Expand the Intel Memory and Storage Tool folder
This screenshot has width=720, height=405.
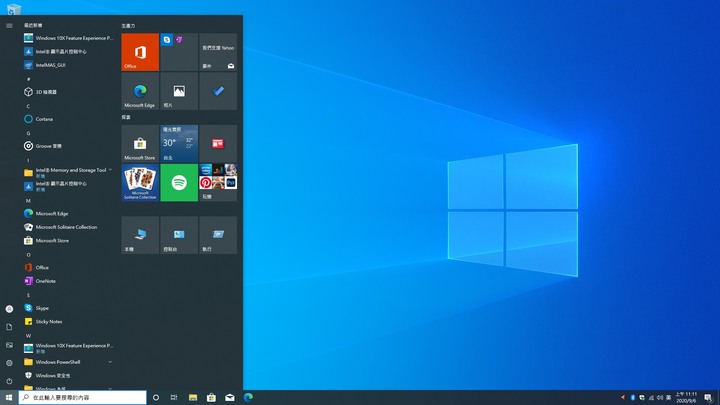(68, 173)
